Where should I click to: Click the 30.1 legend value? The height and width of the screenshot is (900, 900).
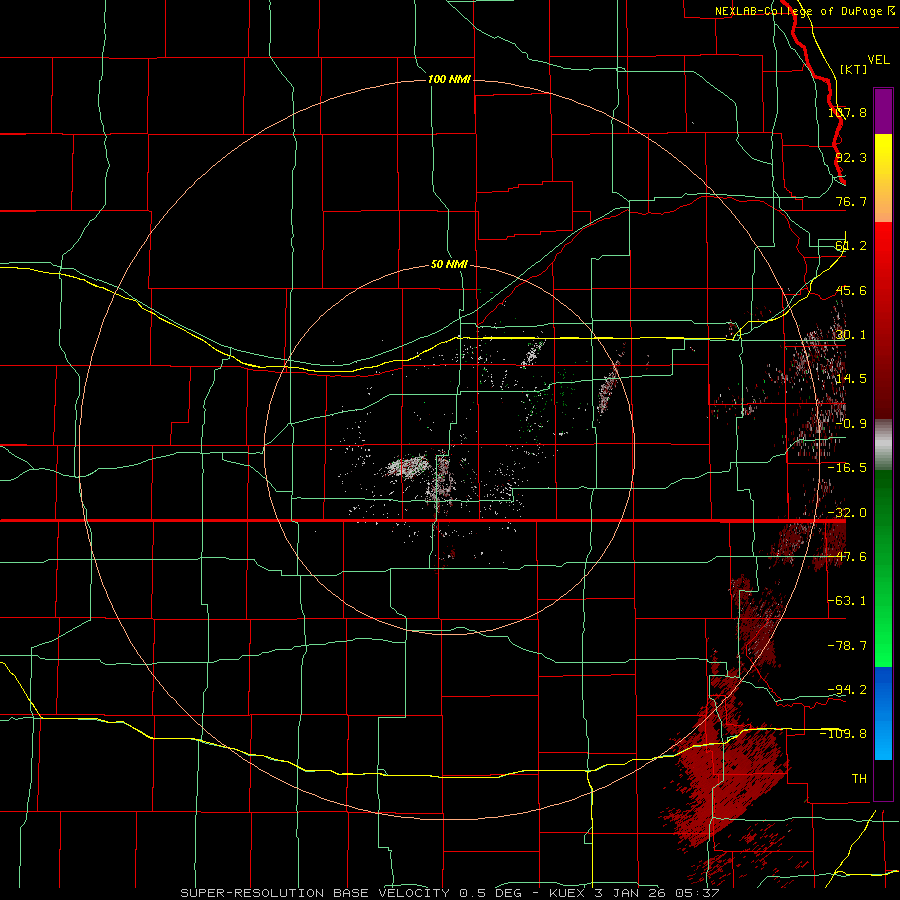[x=851, y=335]
